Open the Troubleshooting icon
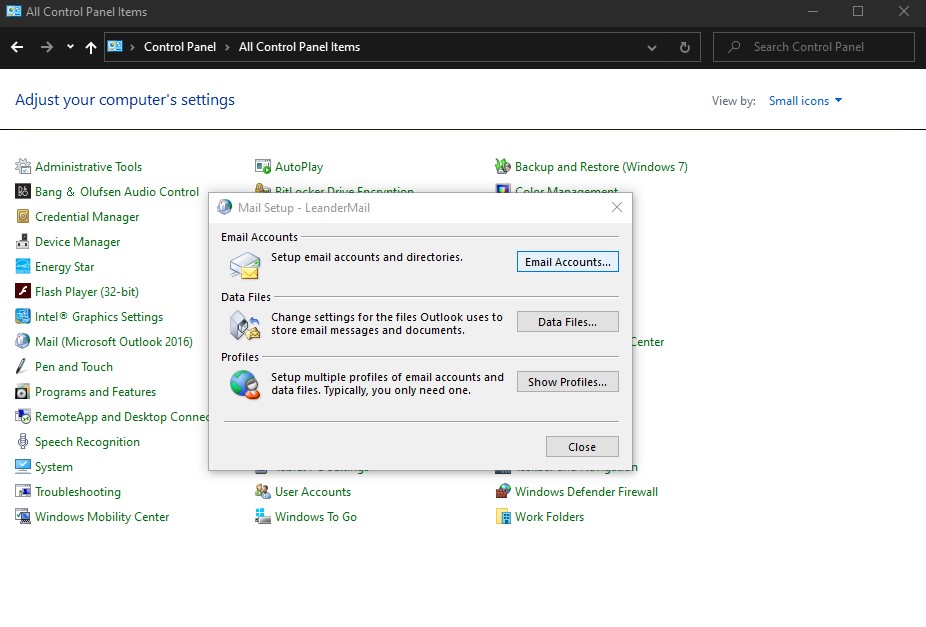This screenshot has height=627, width=926. coord(22,491)
